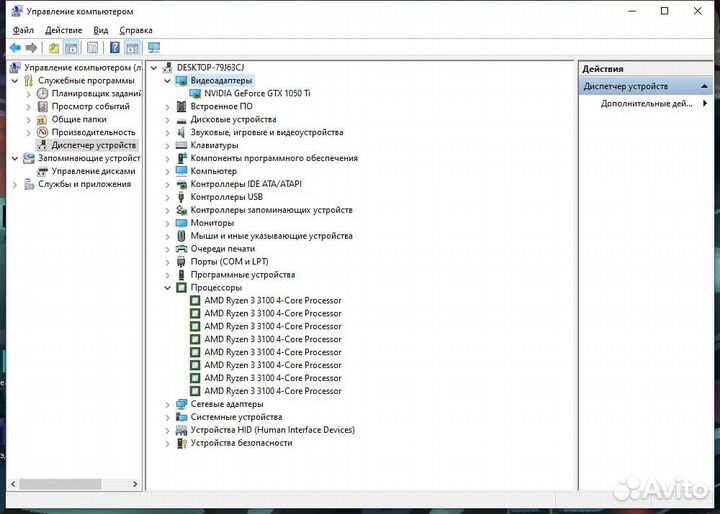
Task: Click the Security devices category icon
Action: (x=181, y=443)
